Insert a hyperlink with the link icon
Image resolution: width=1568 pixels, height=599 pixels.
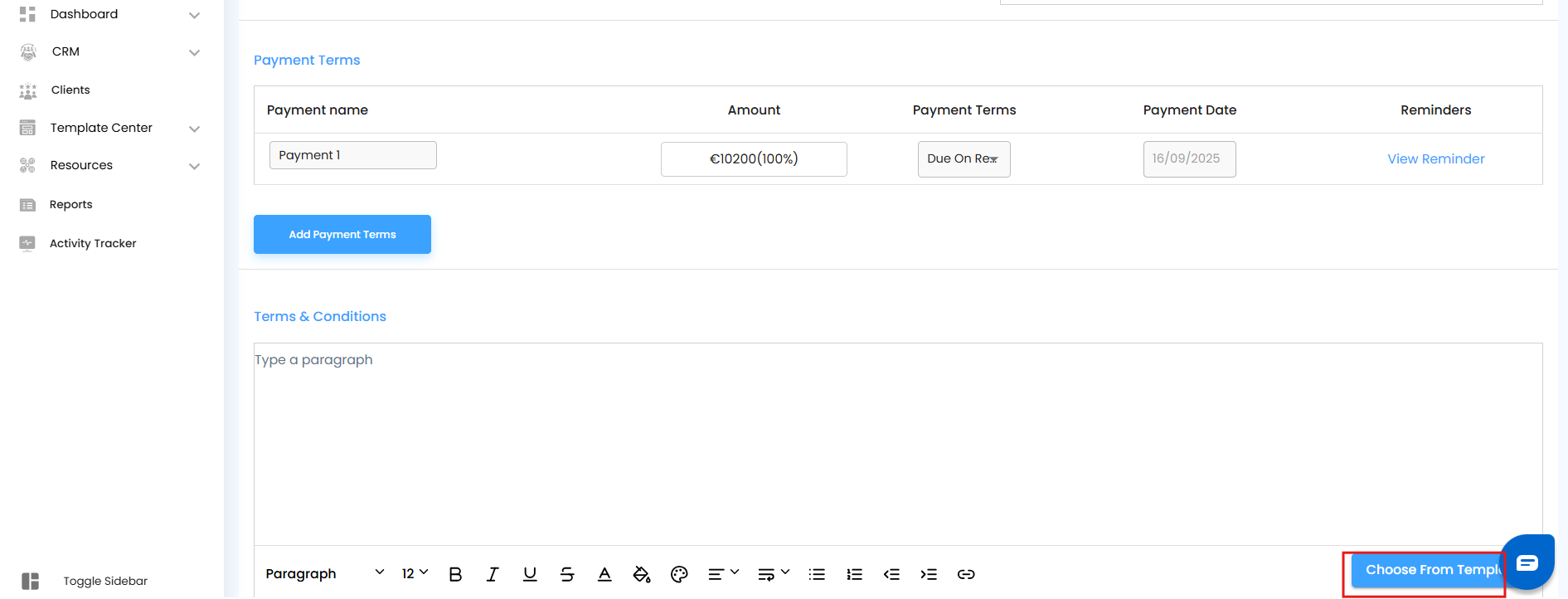tap(966, 574)
